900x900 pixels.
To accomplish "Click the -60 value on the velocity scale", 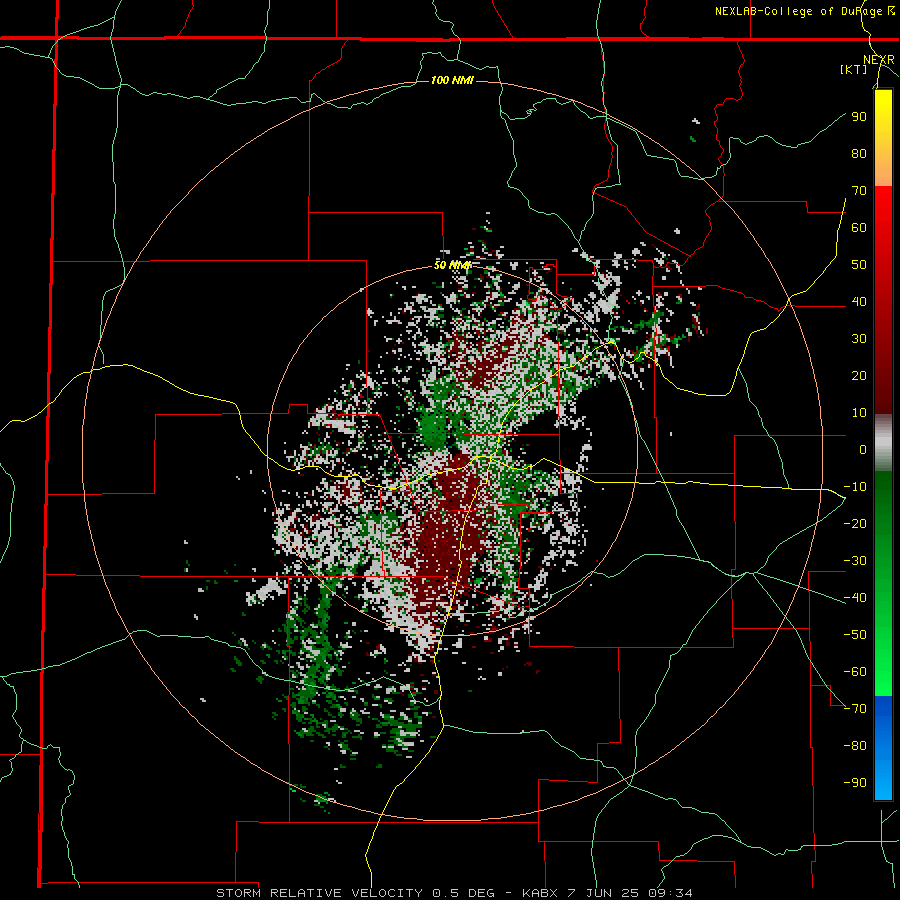I will coord(855,672).
